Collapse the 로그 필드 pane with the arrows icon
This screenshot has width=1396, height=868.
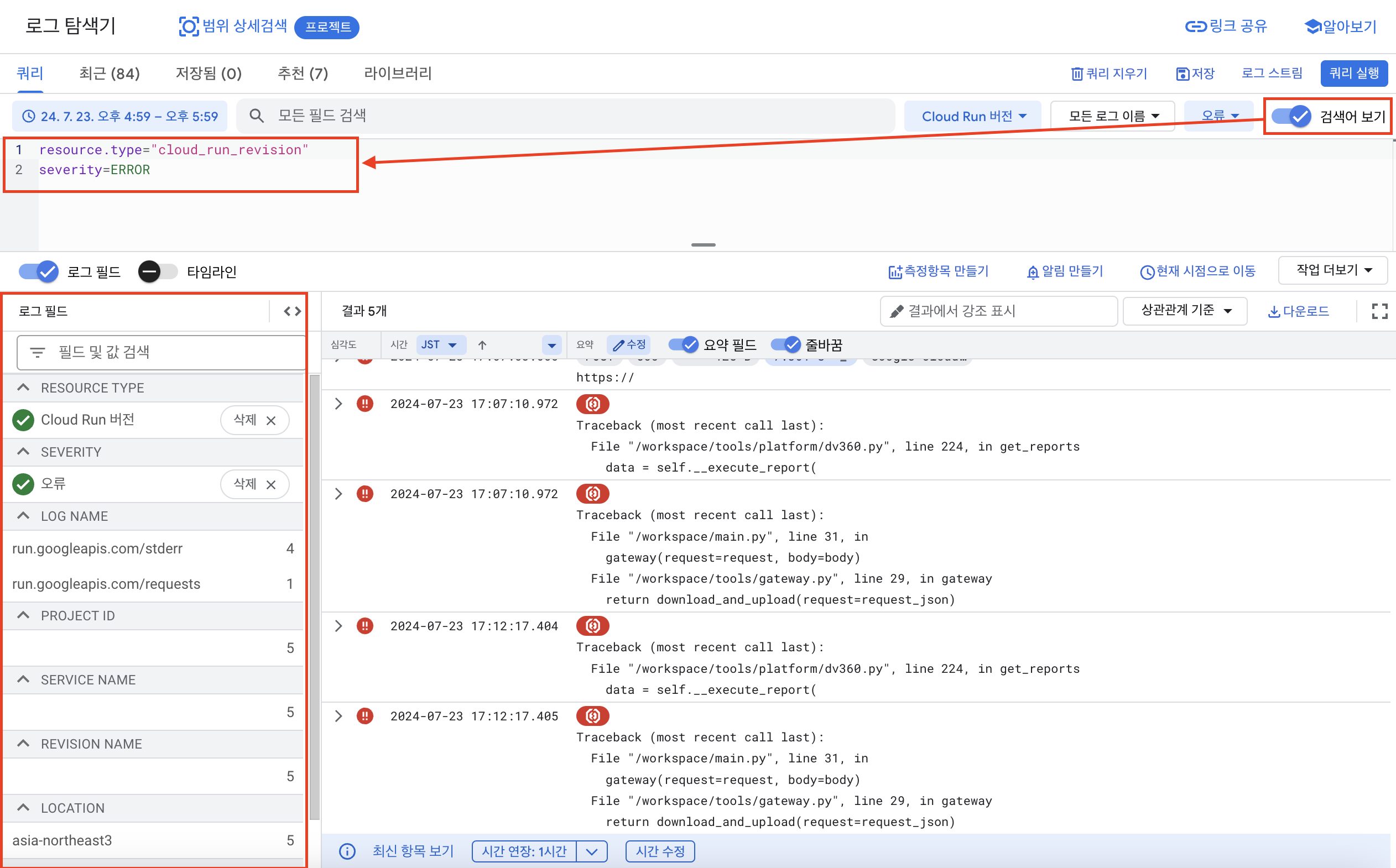pyautogui.click(x=292, y=311)
